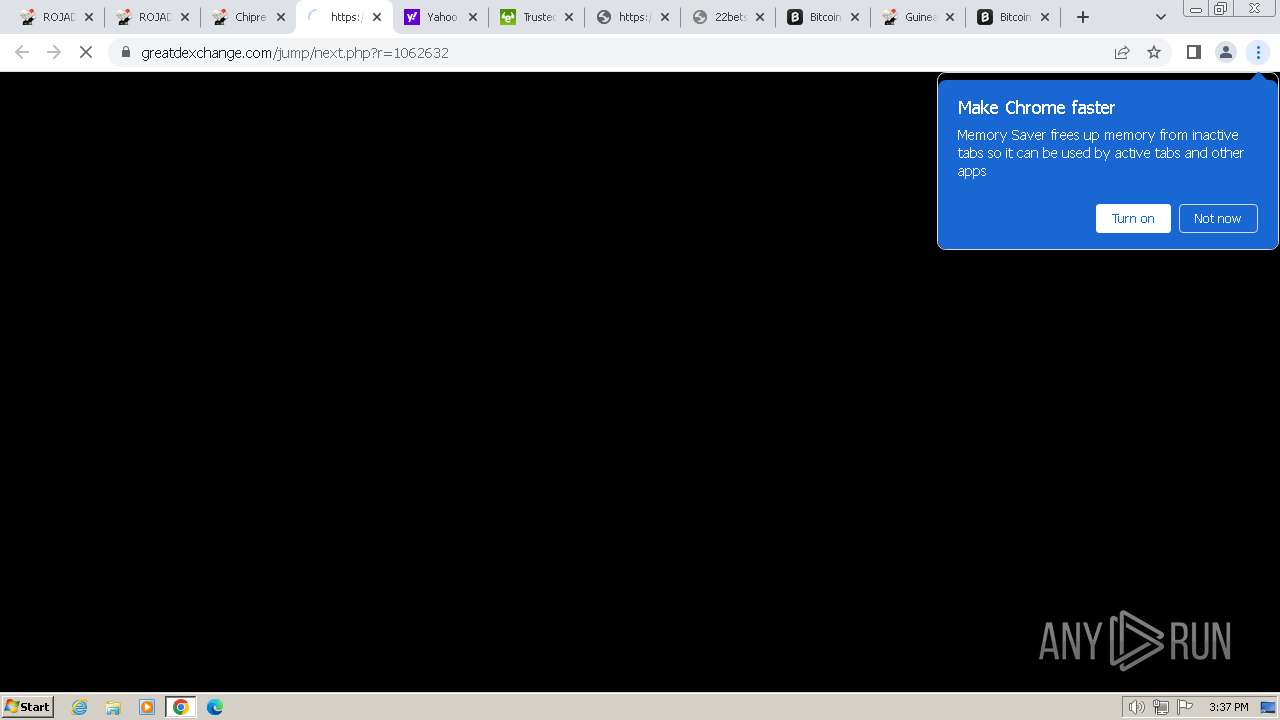Open a new tab with plus button

(x=1083, y=17)
